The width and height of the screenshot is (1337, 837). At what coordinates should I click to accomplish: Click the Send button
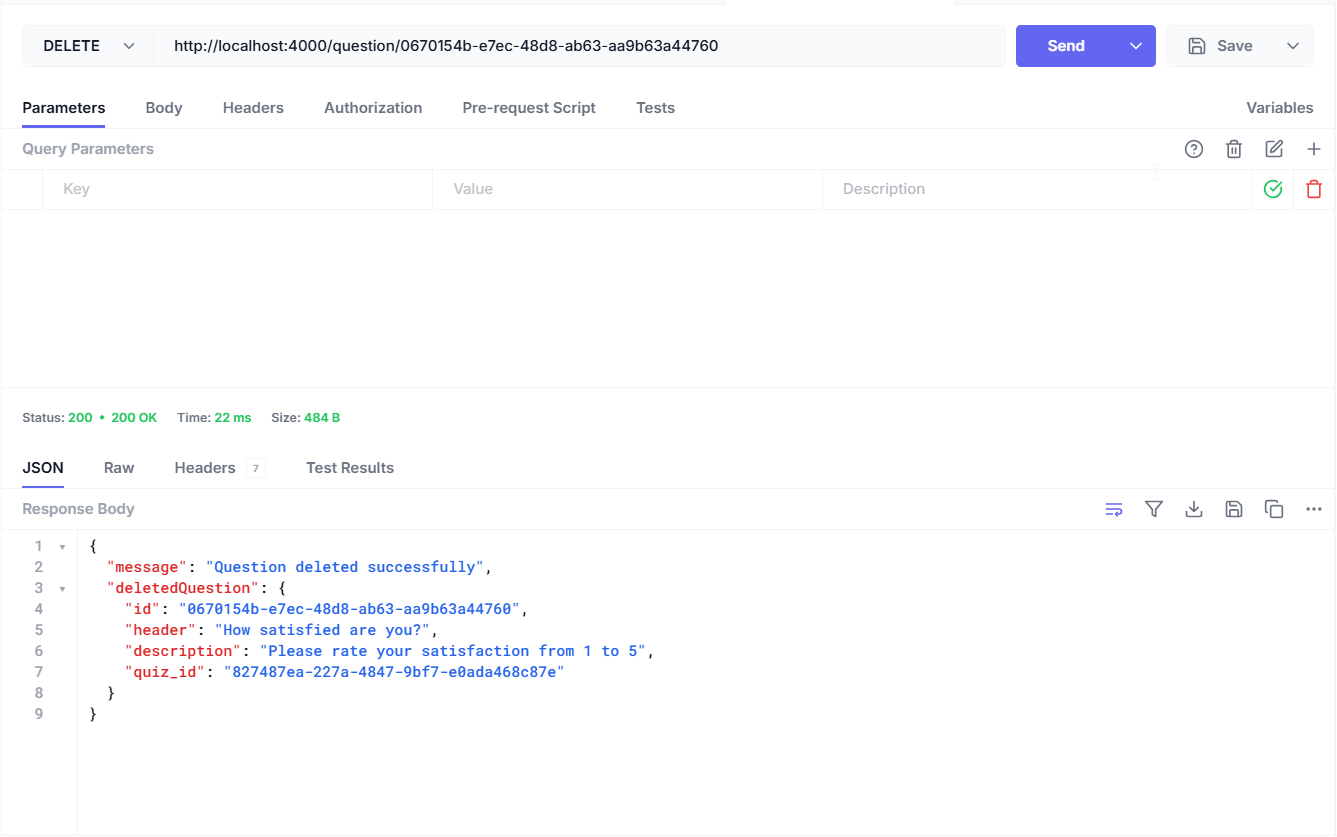[1065, 46]
